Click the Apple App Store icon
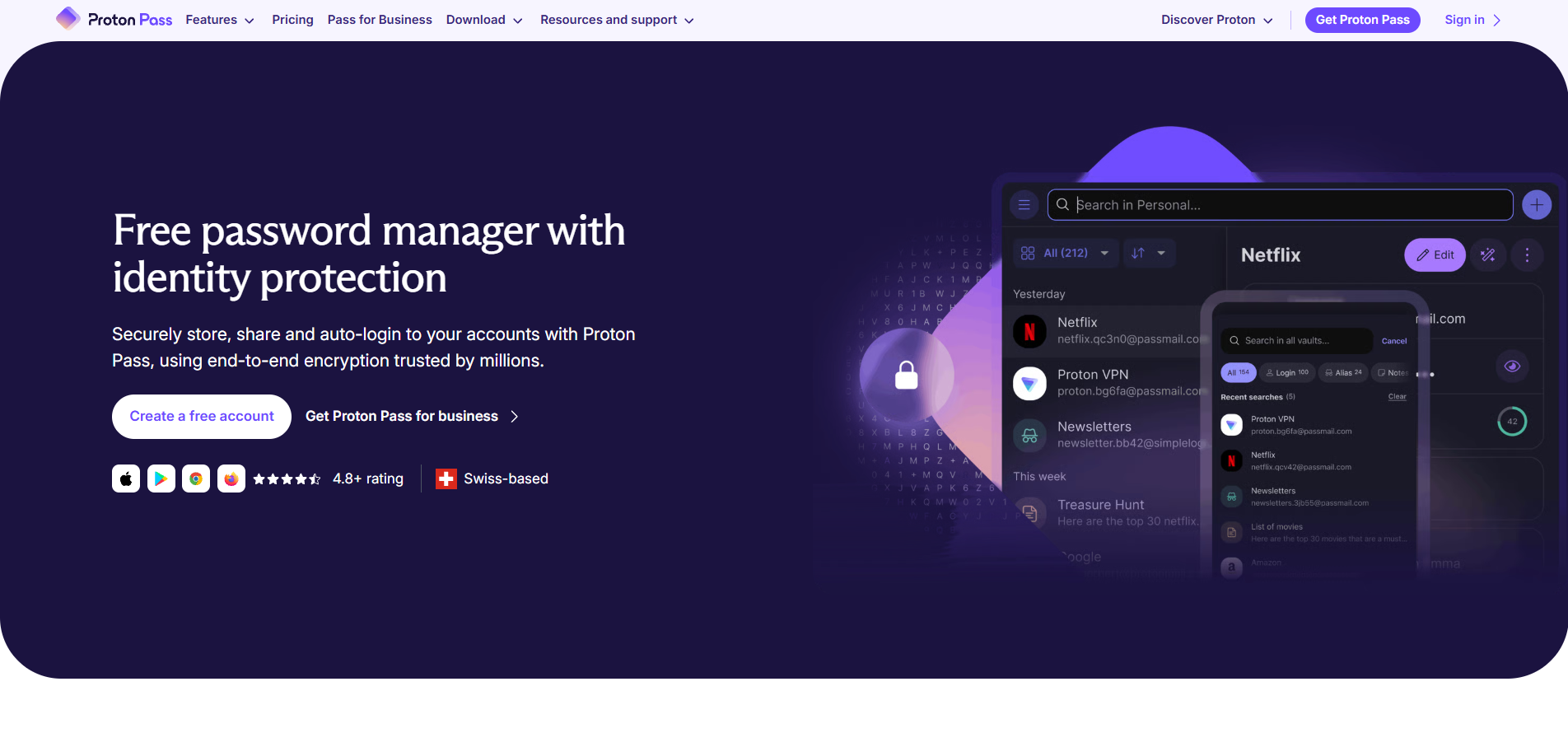This screenshot has height=747, width=1568. (126, 479)
